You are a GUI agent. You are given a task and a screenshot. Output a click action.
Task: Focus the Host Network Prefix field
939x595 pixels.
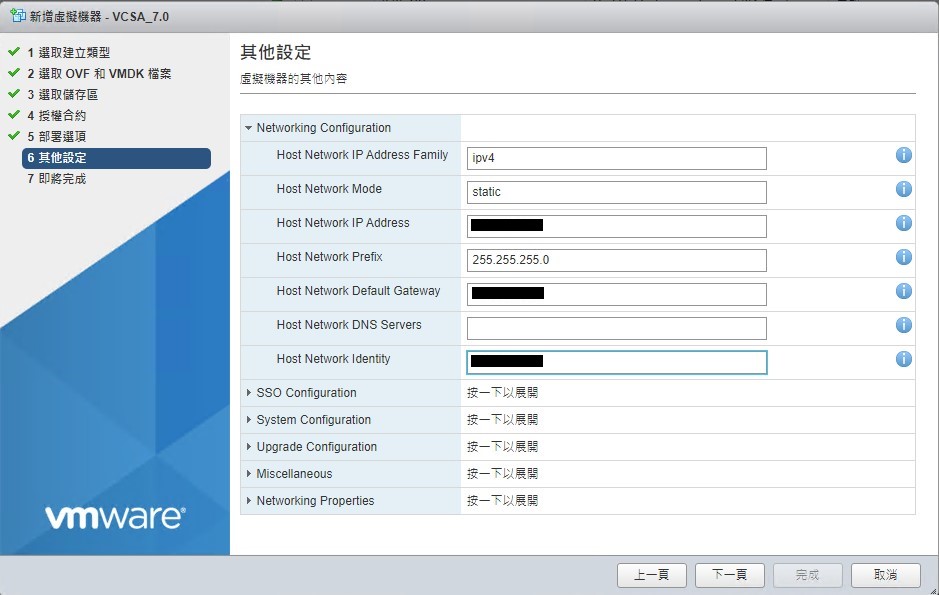coord(616,260)
